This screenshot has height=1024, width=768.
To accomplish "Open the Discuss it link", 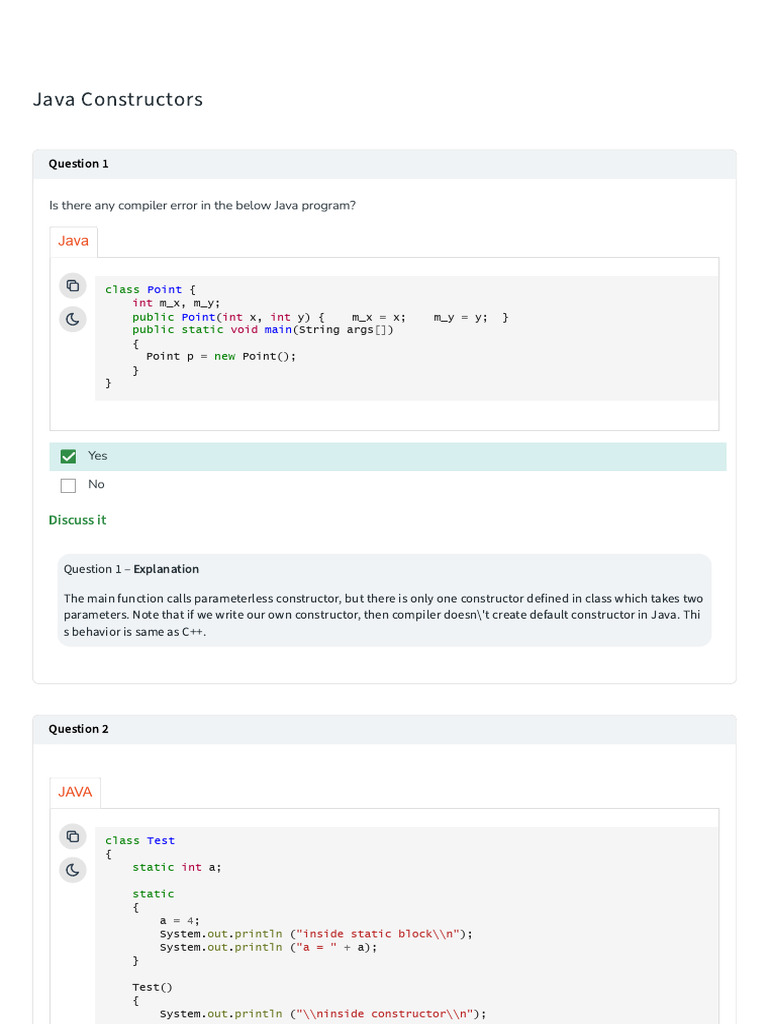I will 77,520.
